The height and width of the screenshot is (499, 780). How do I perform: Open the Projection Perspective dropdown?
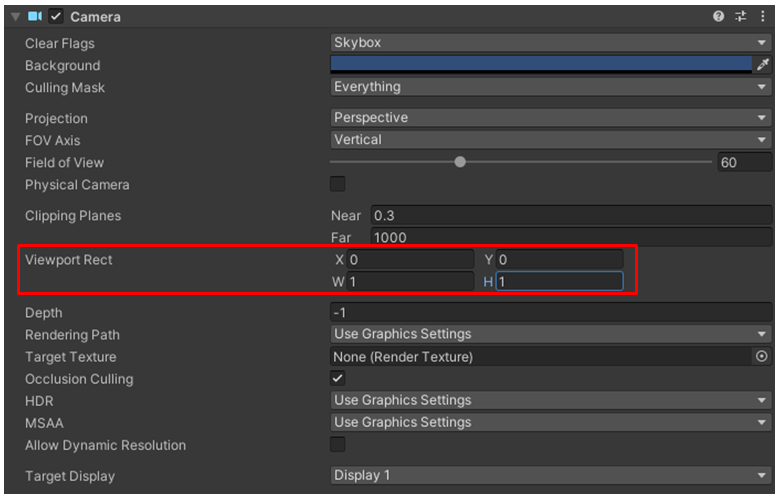click(x=551, y=118)
